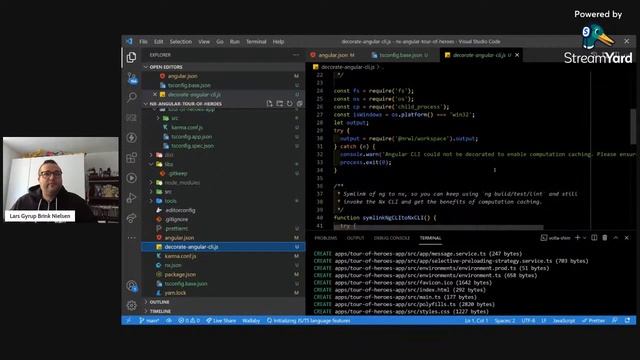Open Source Control view with blue badge
This screenshot has height=360, width=640.
(132, 78)
